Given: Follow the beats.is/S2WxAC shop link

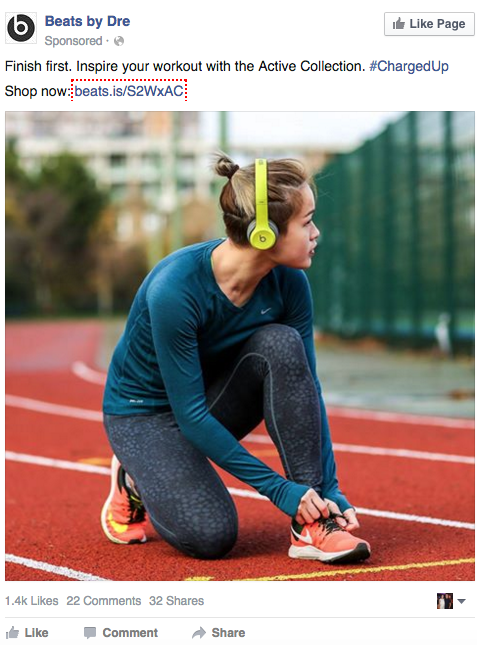Looking at the screenshot, I should tap(129, 90).
